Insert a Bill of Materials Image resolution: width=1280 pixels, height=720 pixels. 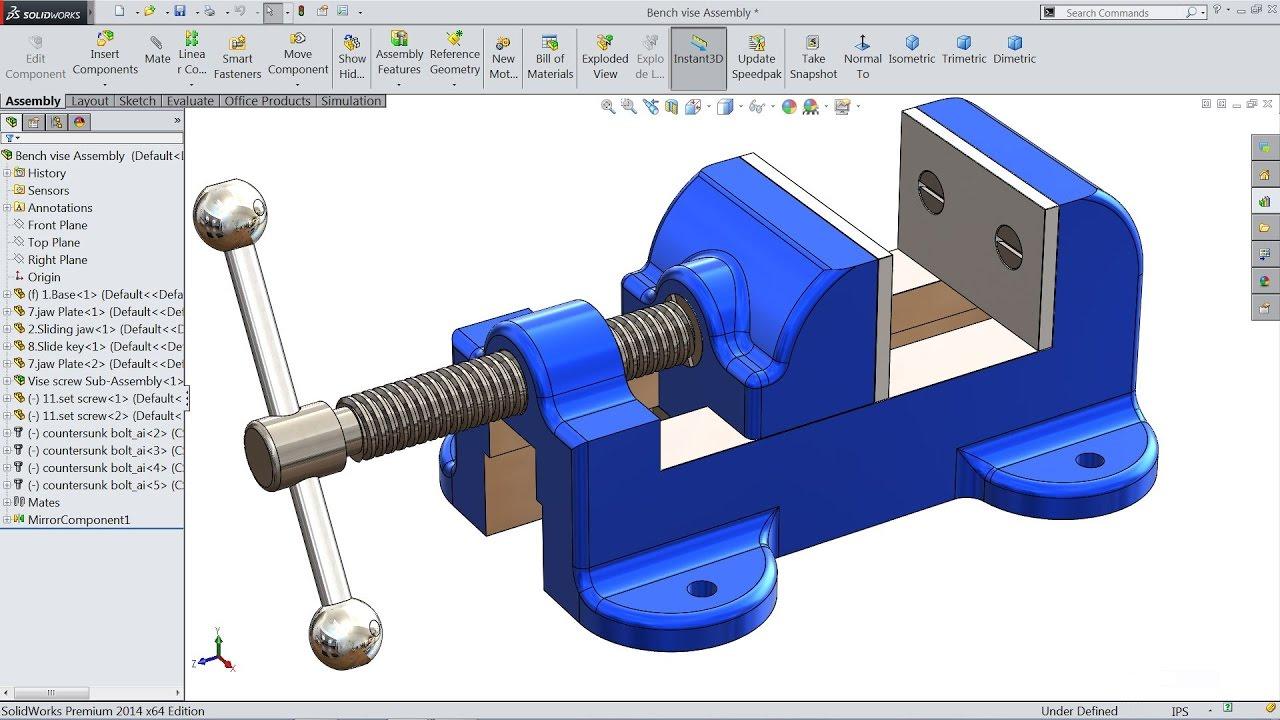pyautogui.click(x=550, y=58)
